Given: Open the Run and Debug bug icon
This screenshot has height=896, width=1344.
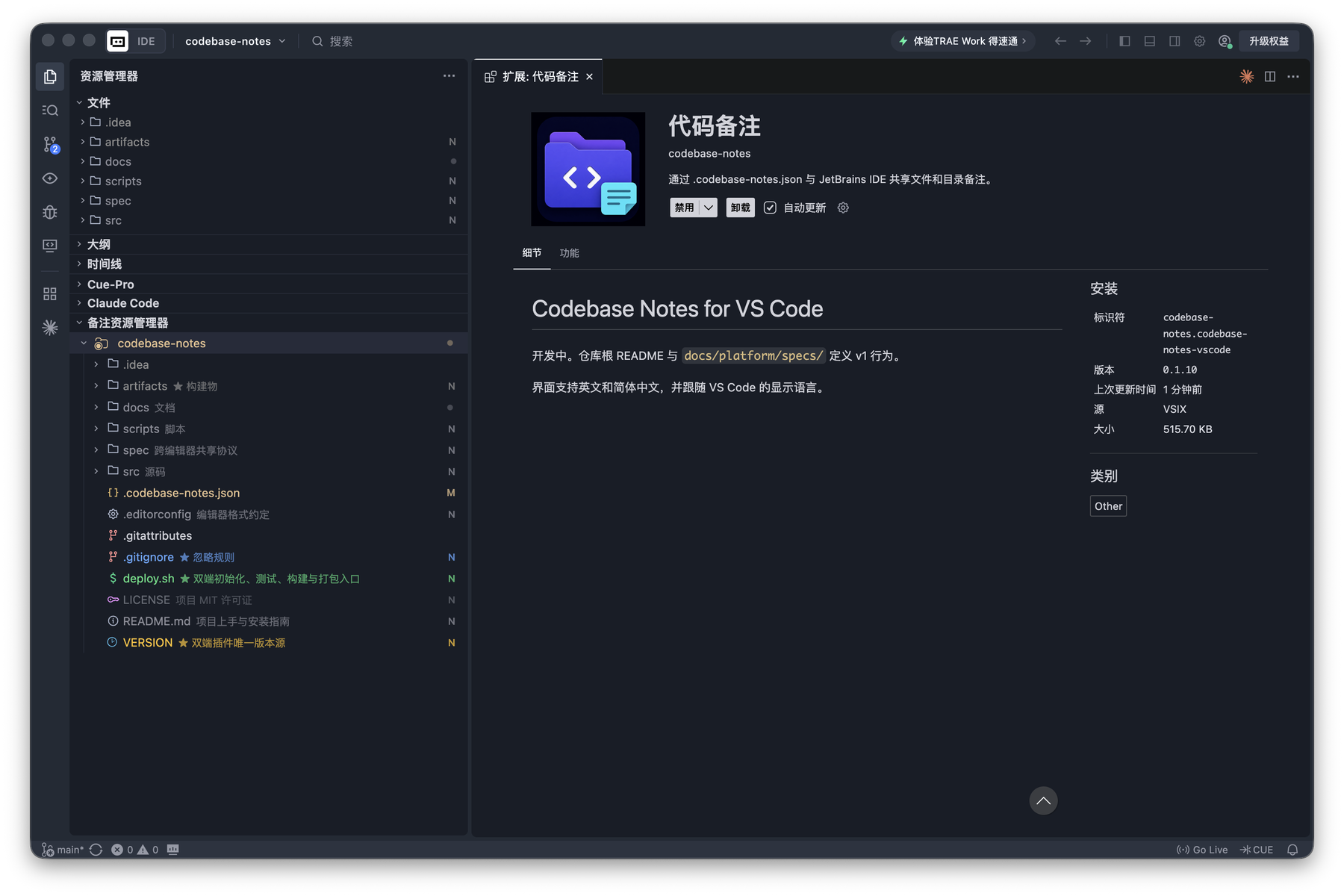Looking at the screenshot, I should coord(50,212).
